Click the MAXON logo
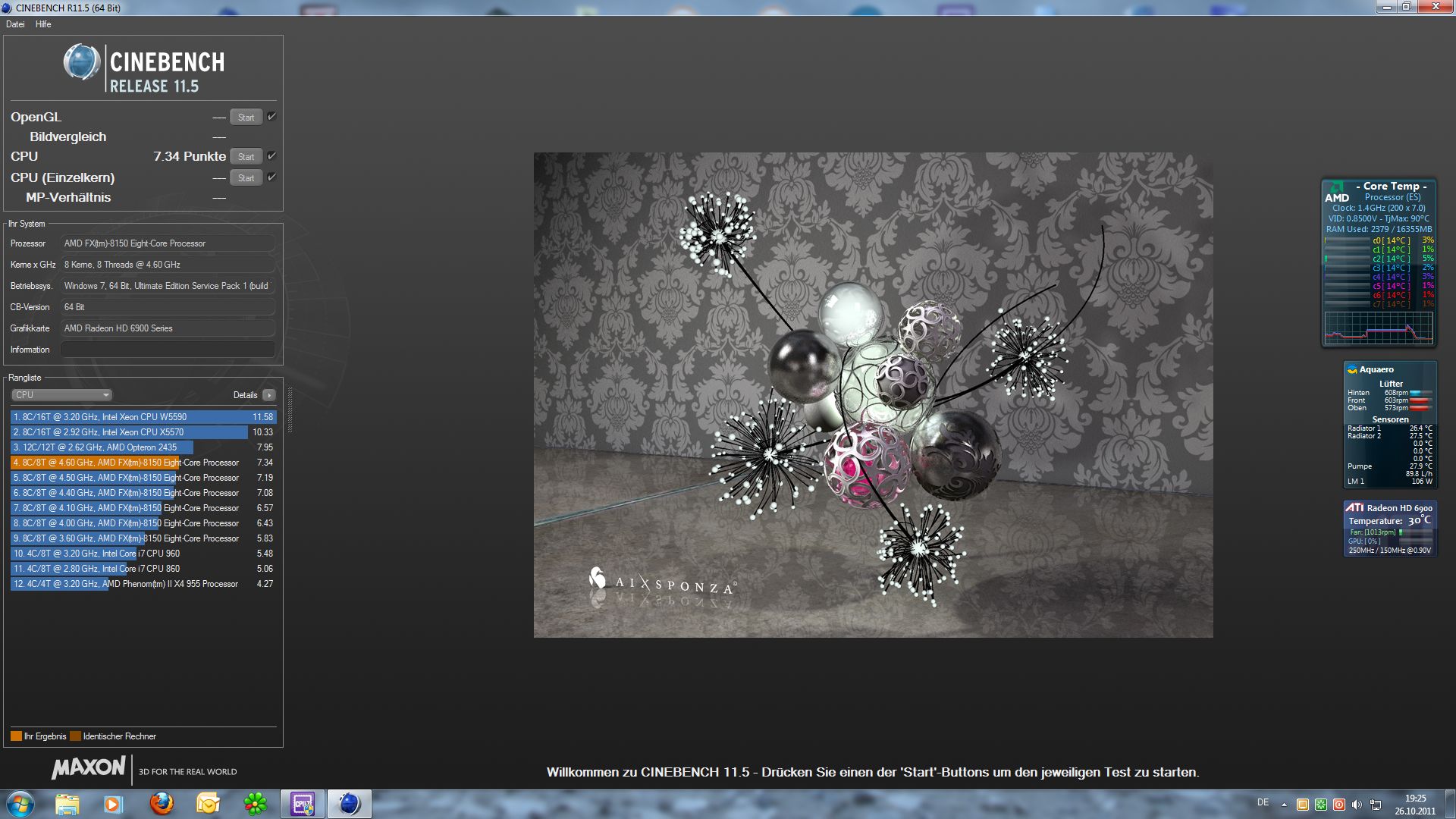This screenshot has height=819, width=1456. [x=89, y=768]
